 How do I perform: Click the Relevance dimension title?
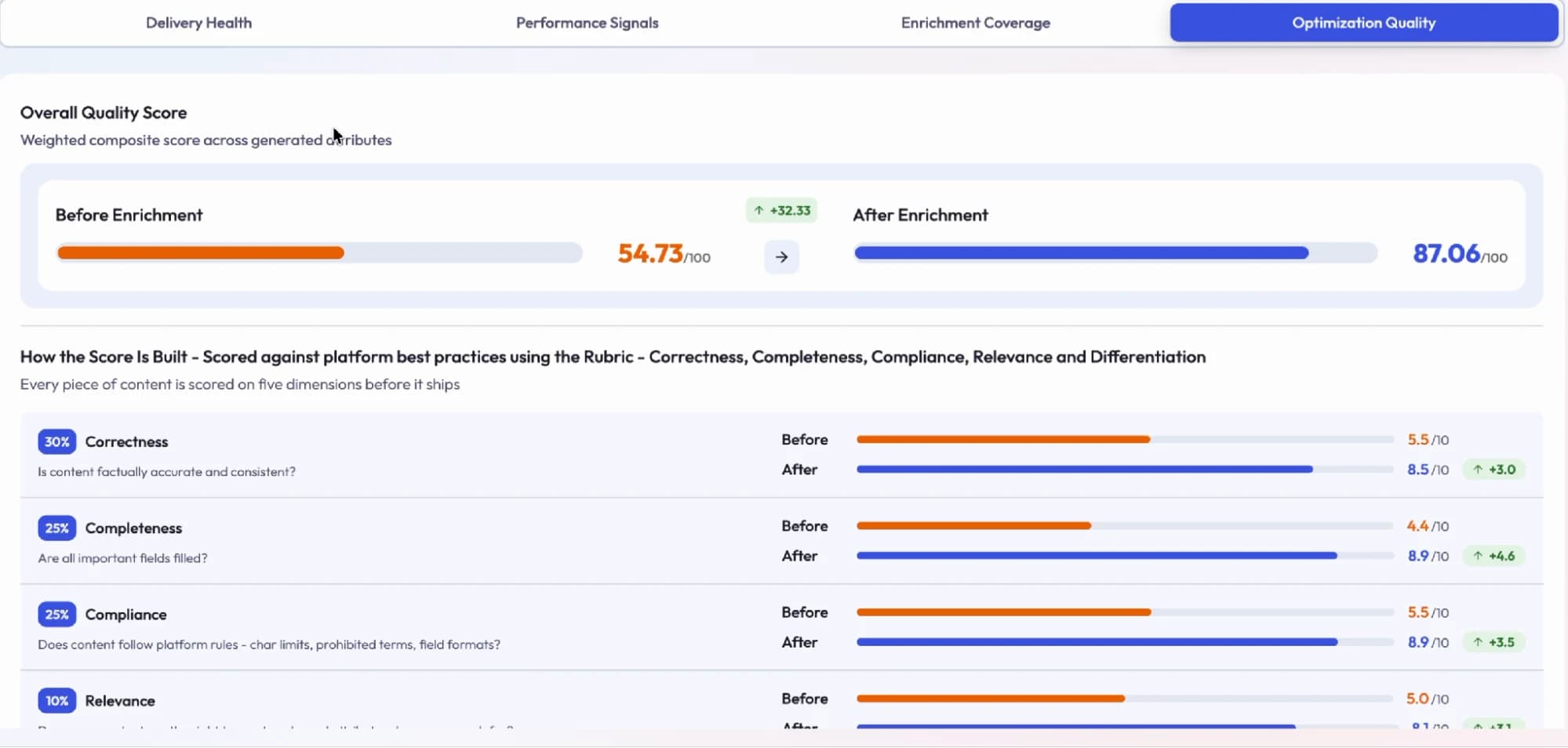click(x=120, y=700)
